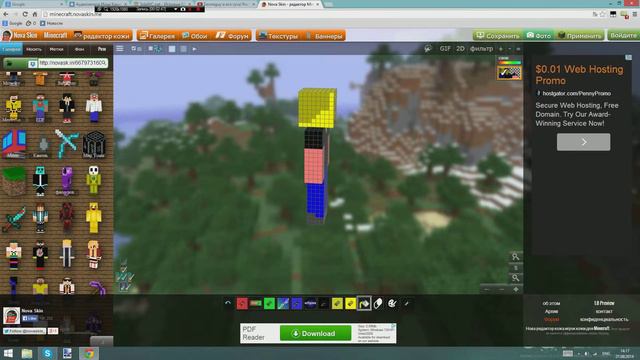Collapse the color toolbar with up chevron

click(228, 303)
